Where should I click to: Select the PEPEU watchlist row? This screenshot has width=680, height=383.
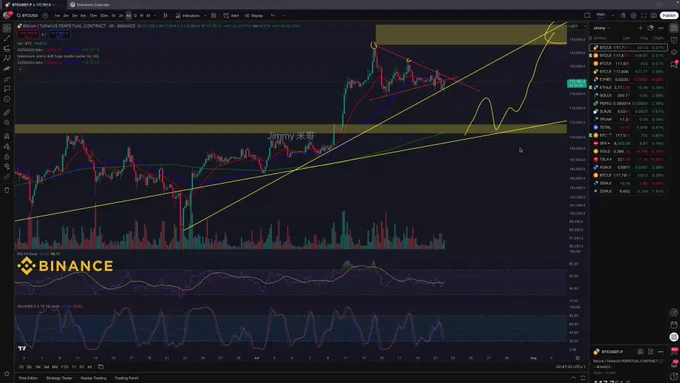[x=629, y=103]
